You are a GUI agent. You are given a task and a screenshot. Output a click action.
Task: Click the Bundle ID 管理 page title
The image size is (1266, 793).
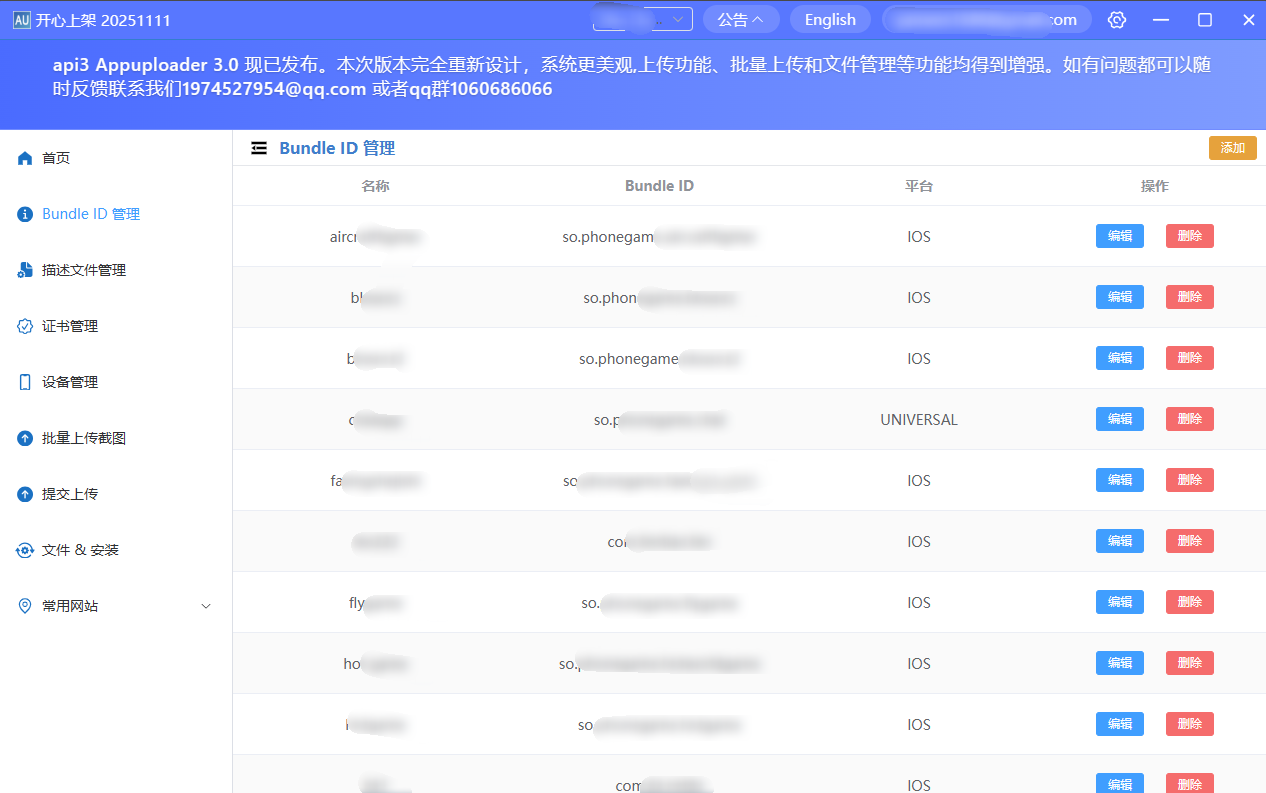[337, 148]
